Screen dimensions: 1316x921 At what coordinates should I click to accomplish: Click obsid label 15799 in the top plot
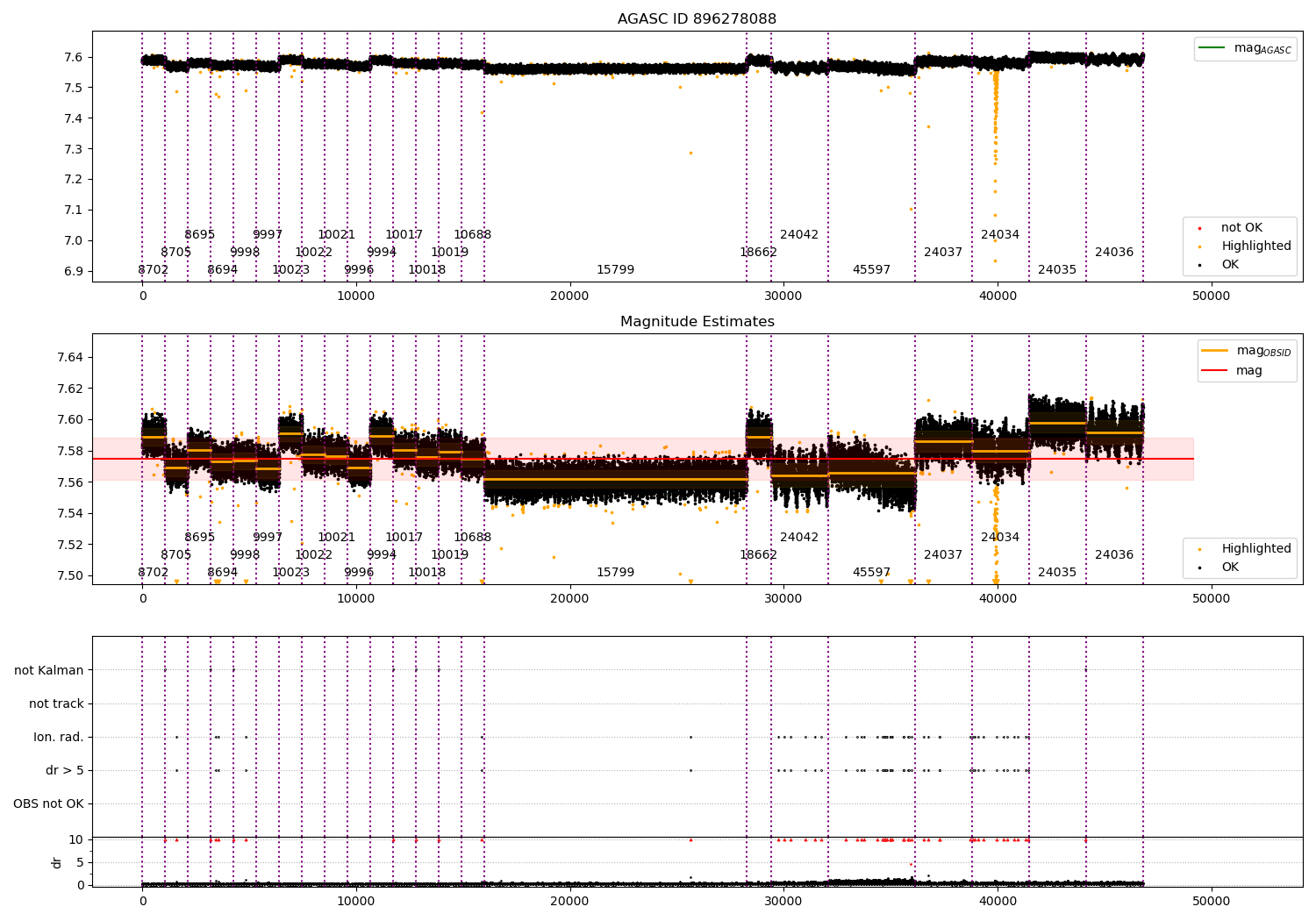pyautogui.click(x=616, y=270)
